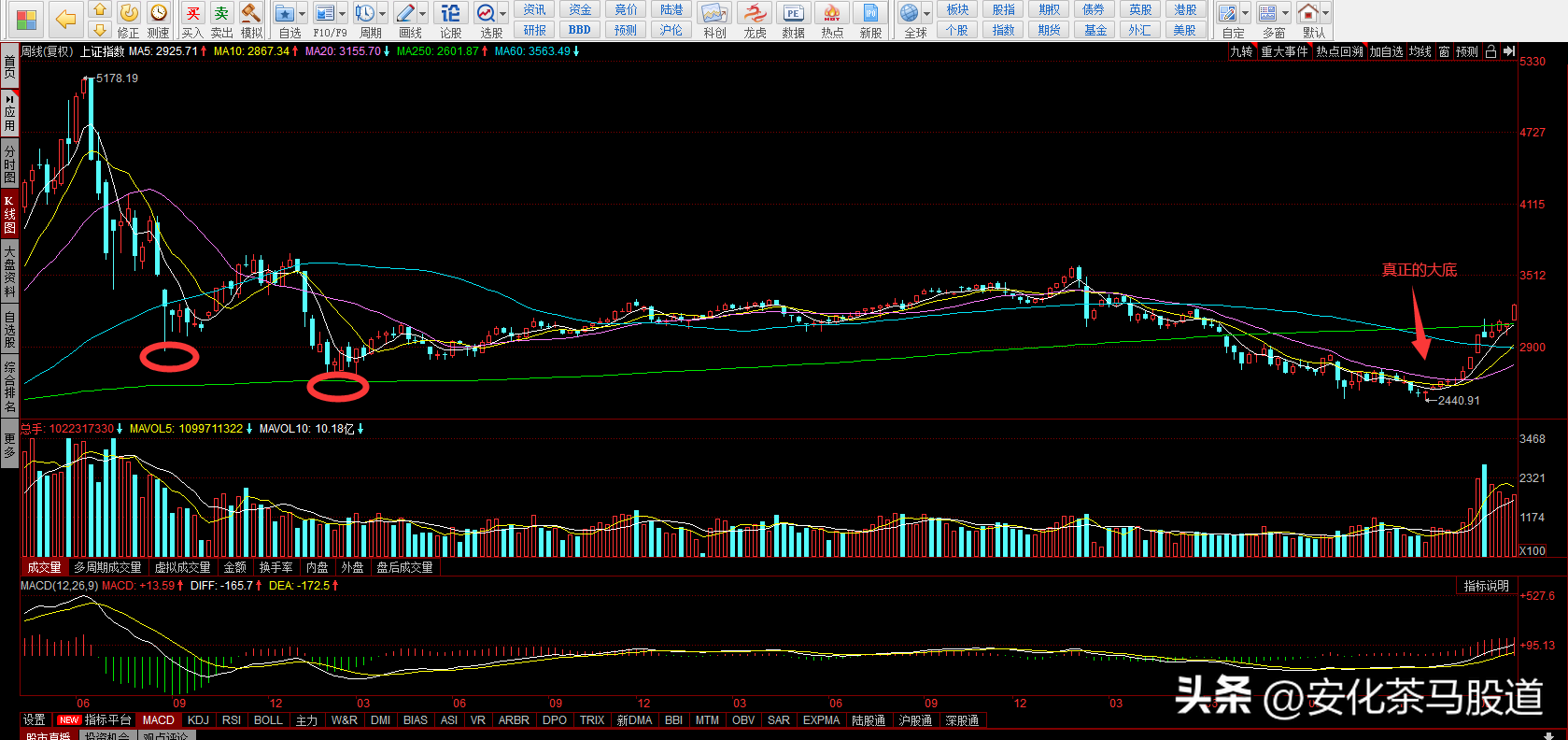Screen dimensions: 1568x740
Task: Expand the 画线 drawing tools dropdown arrow
Action: click(422, 14)
